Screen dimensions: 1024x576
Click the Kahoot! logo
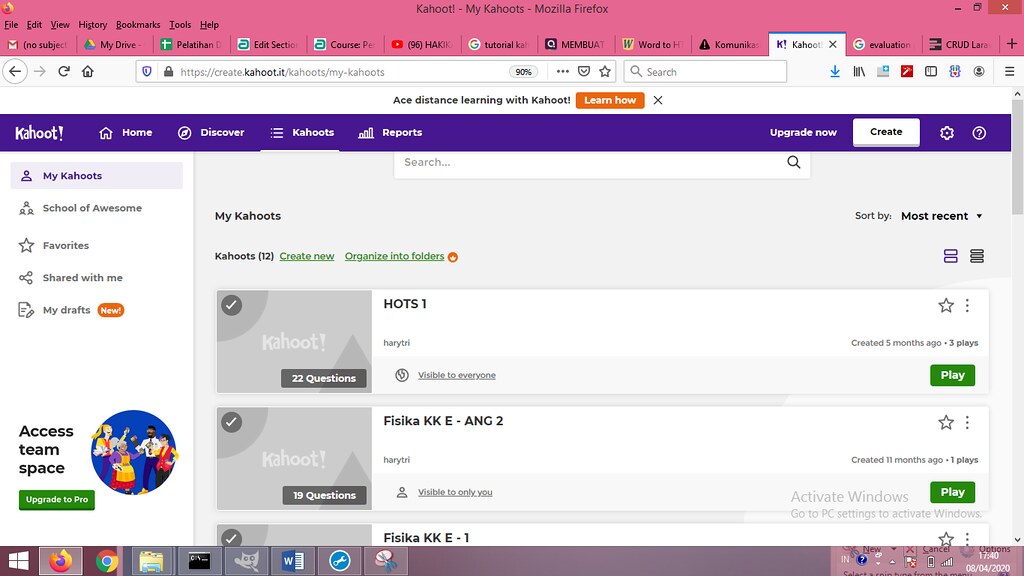coord(39,133)
